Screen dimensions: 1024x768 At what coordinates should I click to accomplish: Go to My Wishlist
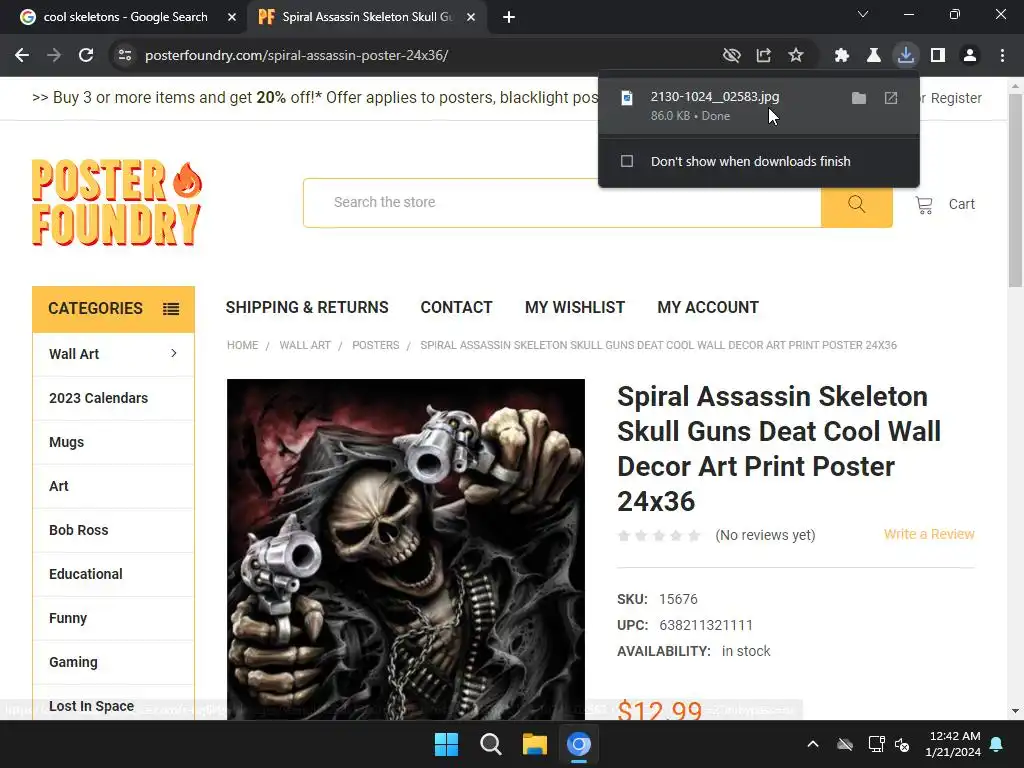[575, 308]
